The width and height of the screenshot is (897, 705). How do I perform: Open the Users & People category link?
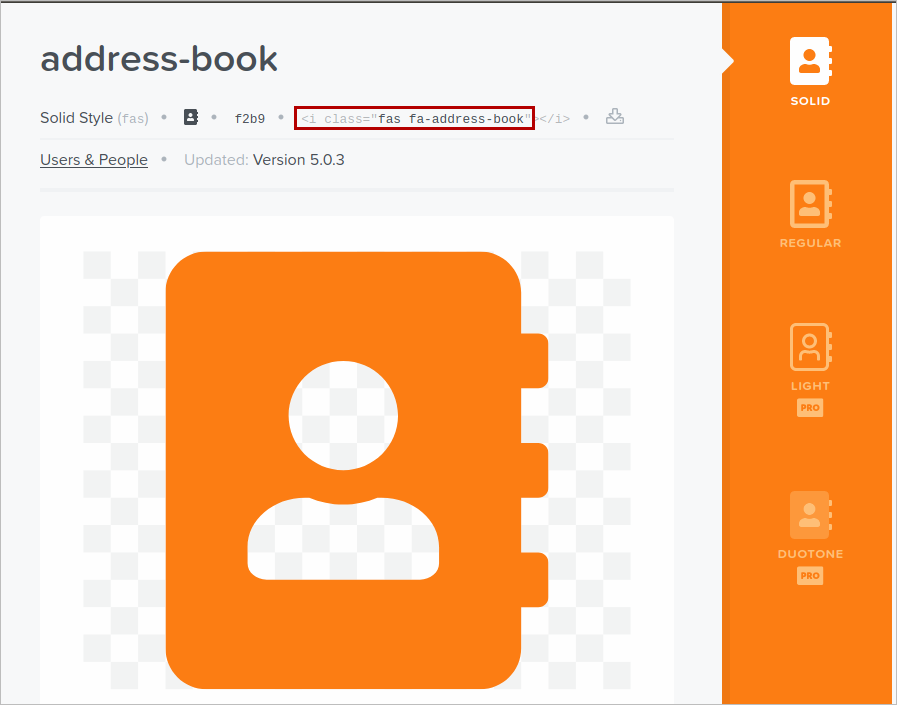coord(94,160)
